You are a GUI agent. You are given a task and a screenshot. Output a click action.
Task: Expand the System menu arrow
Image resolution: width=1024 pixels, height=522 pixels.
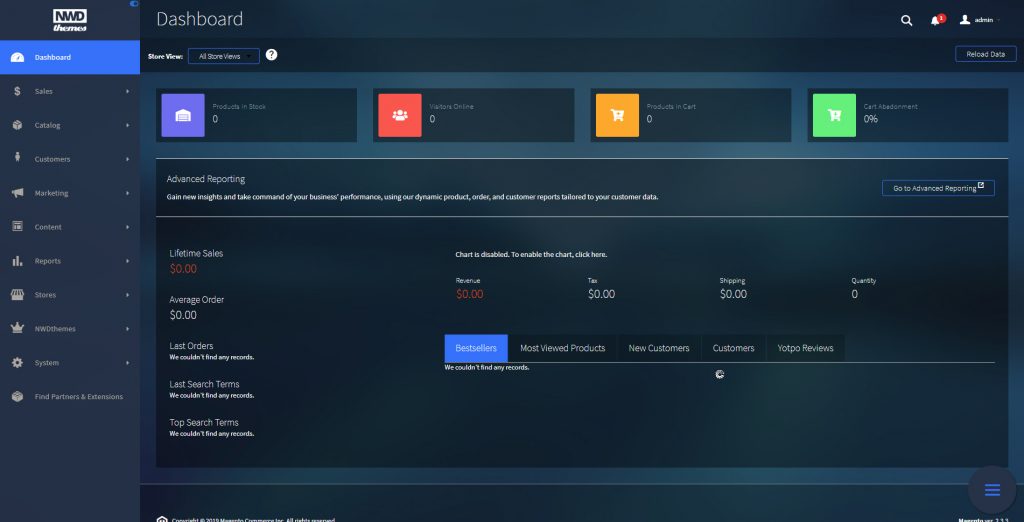[127, 363]
